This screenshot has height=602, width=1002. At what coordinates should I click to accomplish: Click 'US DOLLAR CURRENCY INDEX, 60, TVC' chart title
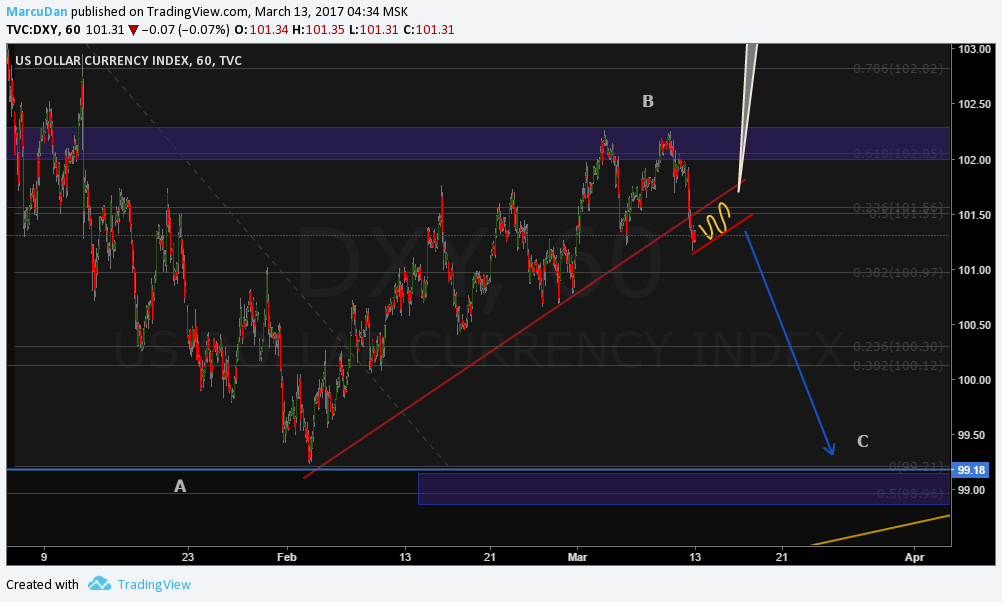[128, 61]
